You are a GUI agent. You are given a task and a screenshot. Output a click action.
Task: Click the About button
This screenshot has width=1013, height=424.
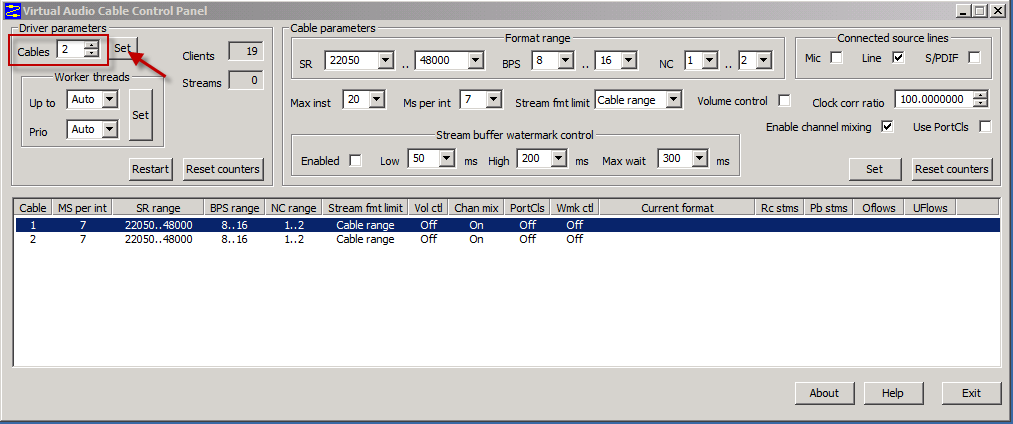tap(824, 393)
